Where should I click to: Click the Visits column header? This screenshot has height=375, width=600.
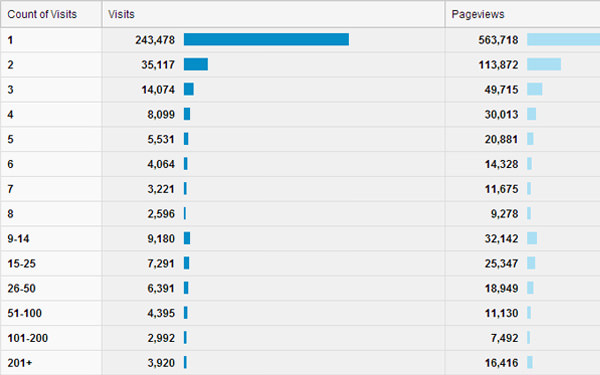(x=121, y=14)
